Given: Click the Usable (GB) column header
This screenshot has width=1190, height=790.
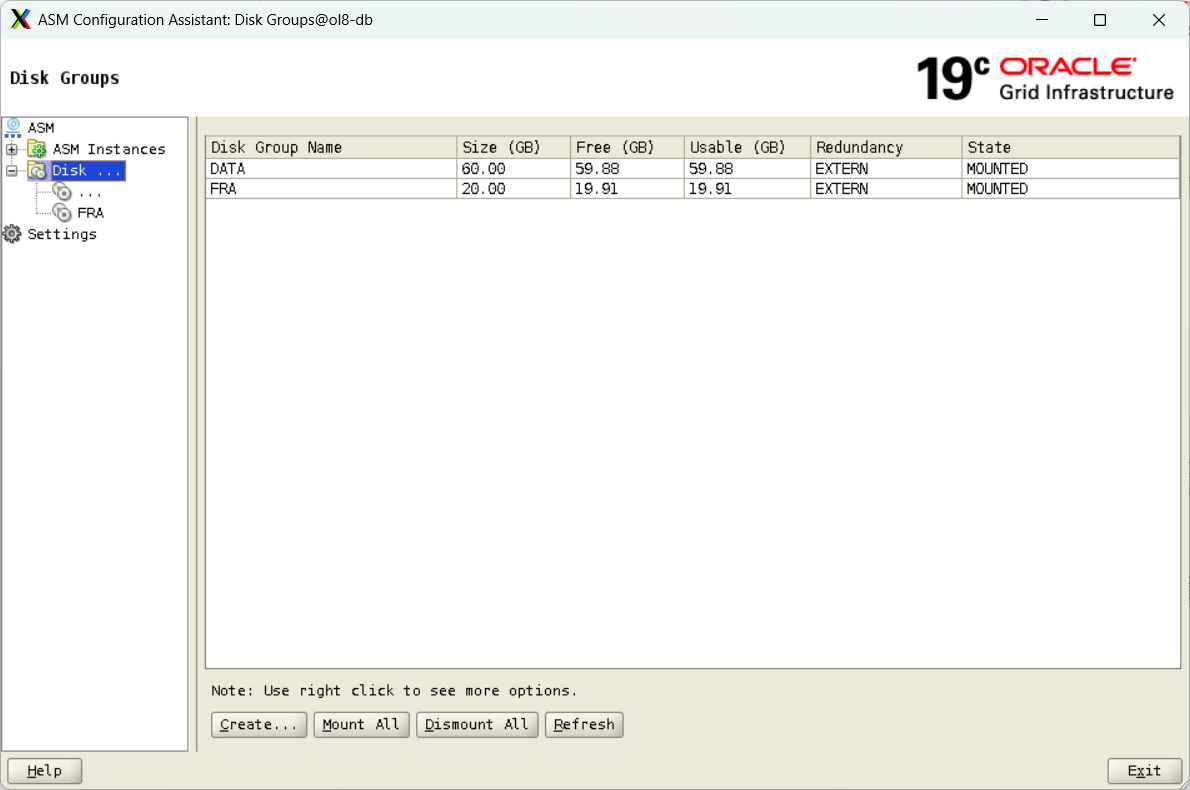Looking at the screenshot, I should click(748, 147).
